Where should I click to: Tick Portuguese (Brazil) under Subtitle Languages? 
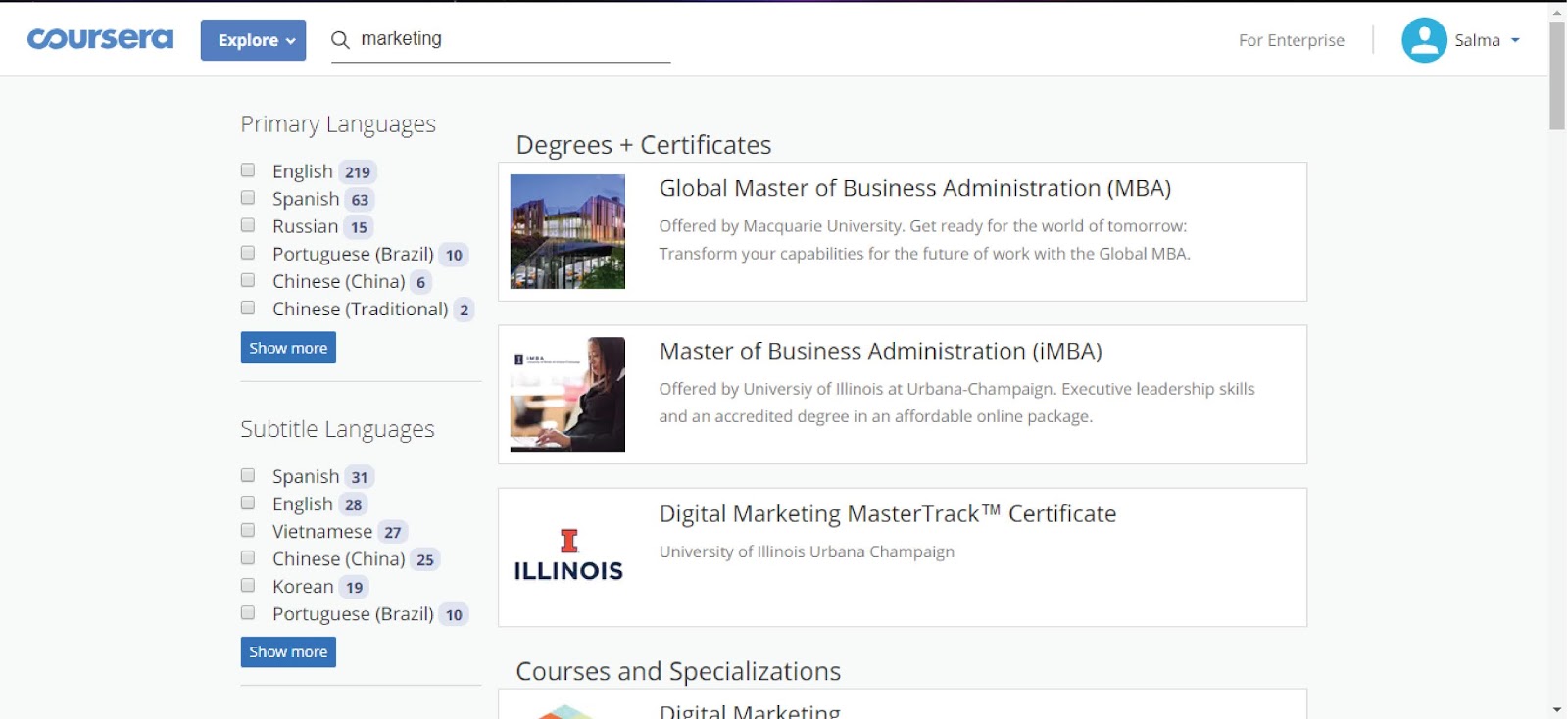point(248,612)
